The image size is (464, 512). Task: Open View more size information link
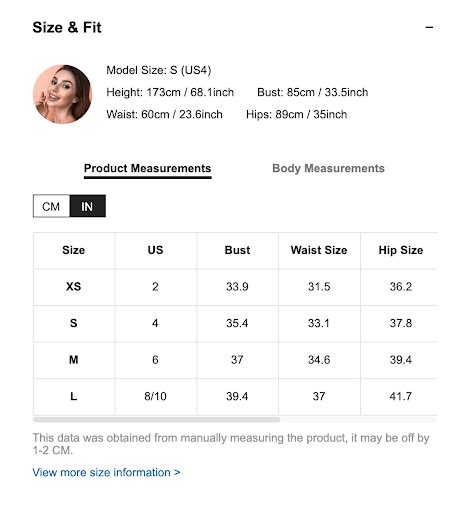(x=106, y=472)
